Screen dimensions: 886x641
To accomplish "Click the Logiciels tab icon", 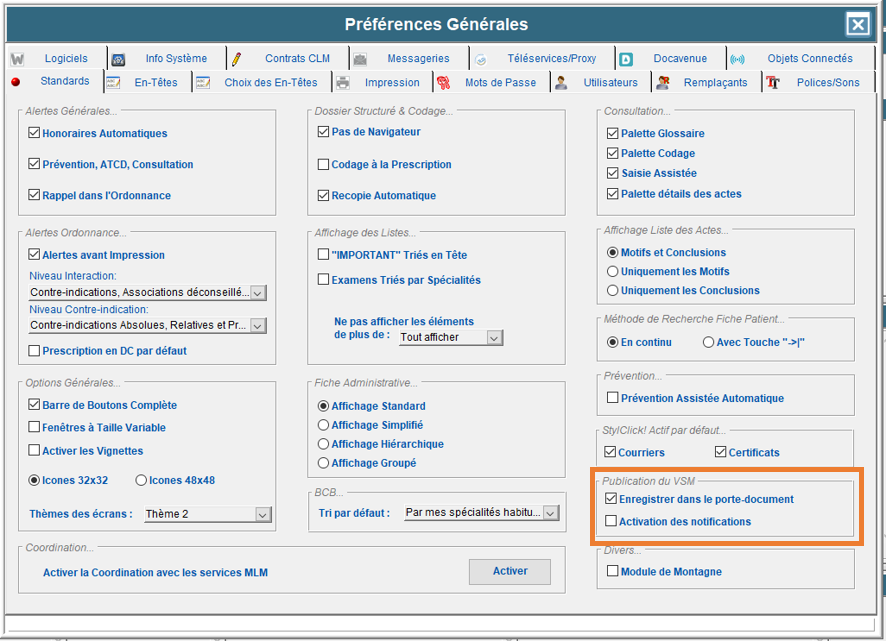I will tap(17, 59).
